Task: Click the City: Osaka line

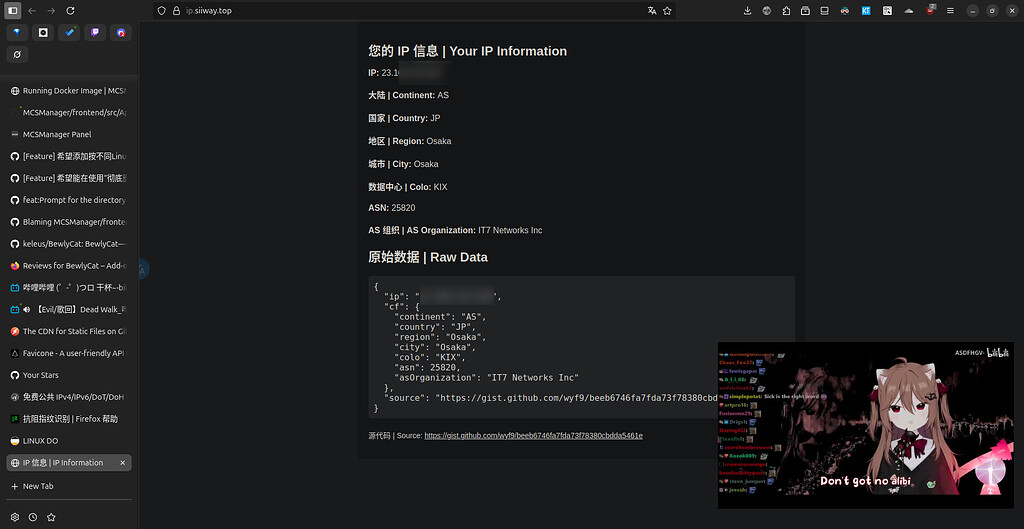Action: [x=404, y=164]
